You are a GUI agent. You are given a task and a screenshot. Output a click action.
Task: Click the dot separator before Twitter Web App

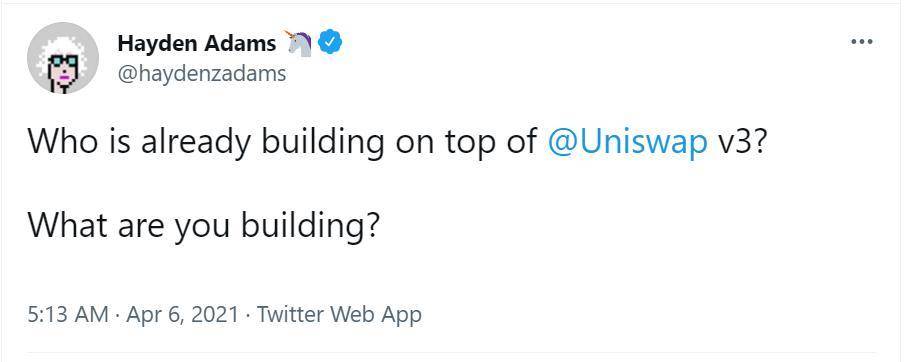click(248, 316)
